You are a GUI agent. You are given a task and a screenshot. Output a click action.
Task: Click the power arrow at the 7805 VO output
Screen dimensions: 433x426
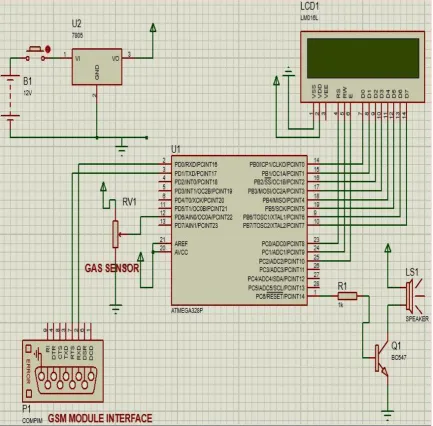coord(153,27)
